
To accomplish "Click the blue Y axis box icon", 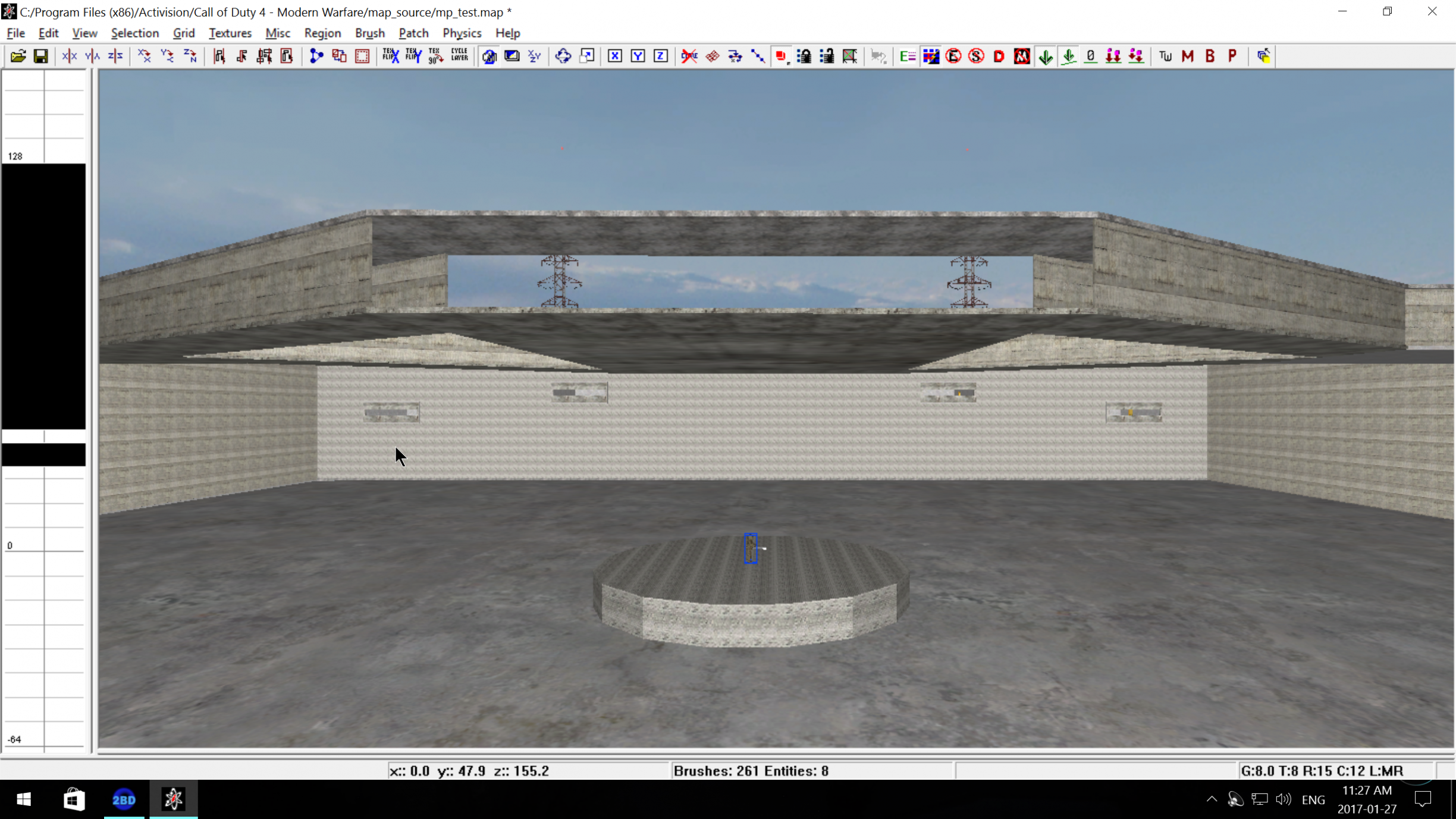I will tap(638, 56).
